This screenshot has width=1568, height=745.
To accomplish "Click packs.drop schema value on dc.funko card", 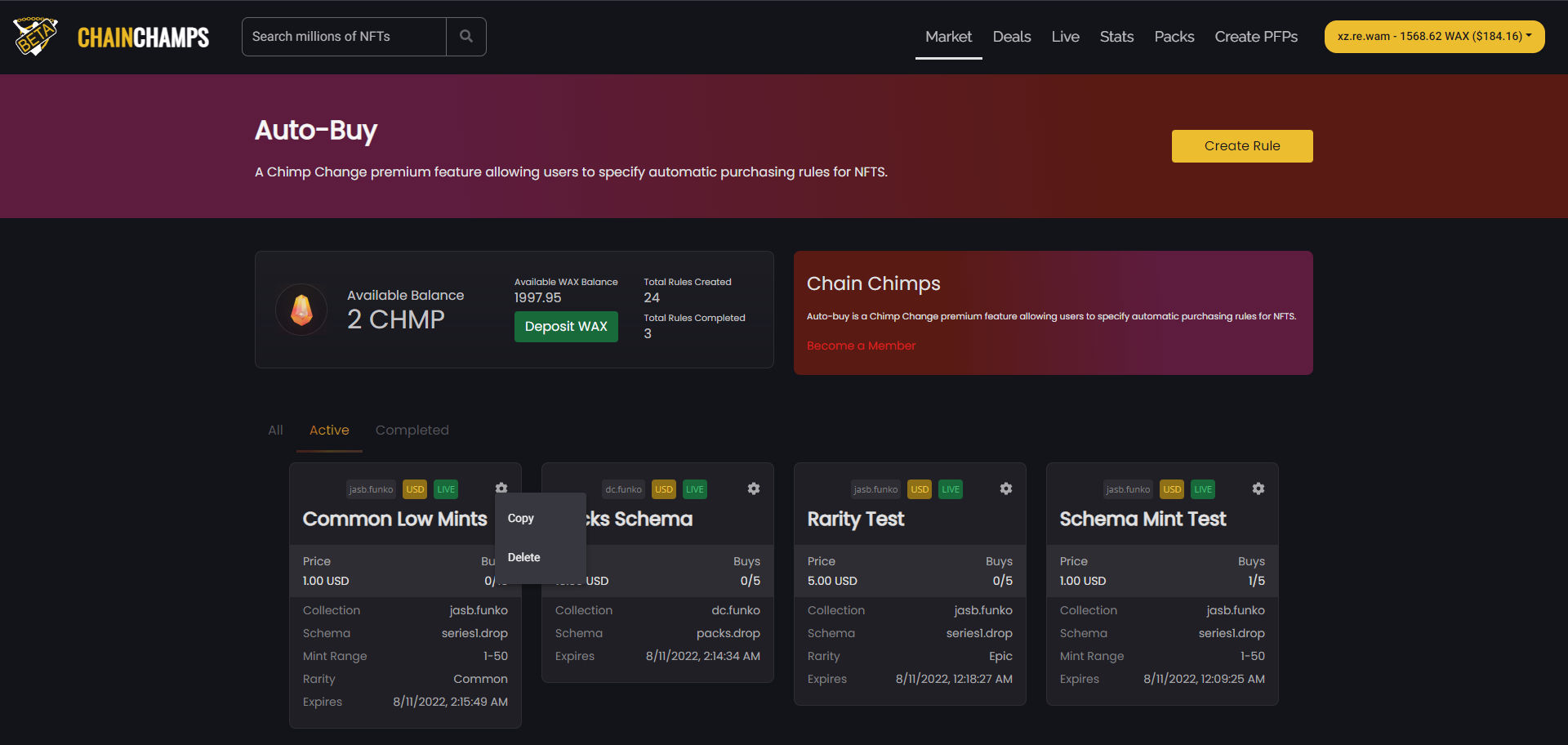I will coord(728,633).
